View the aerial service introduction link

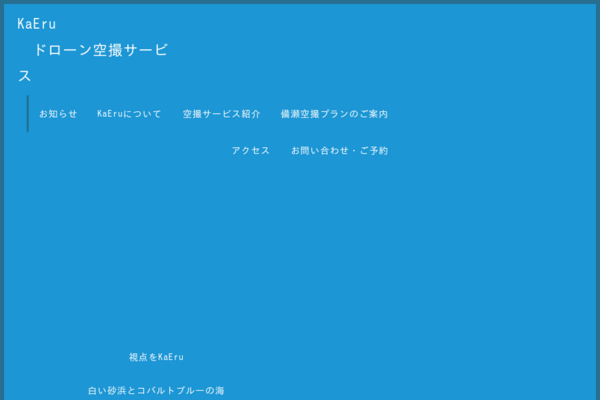[x=221, y=114]
